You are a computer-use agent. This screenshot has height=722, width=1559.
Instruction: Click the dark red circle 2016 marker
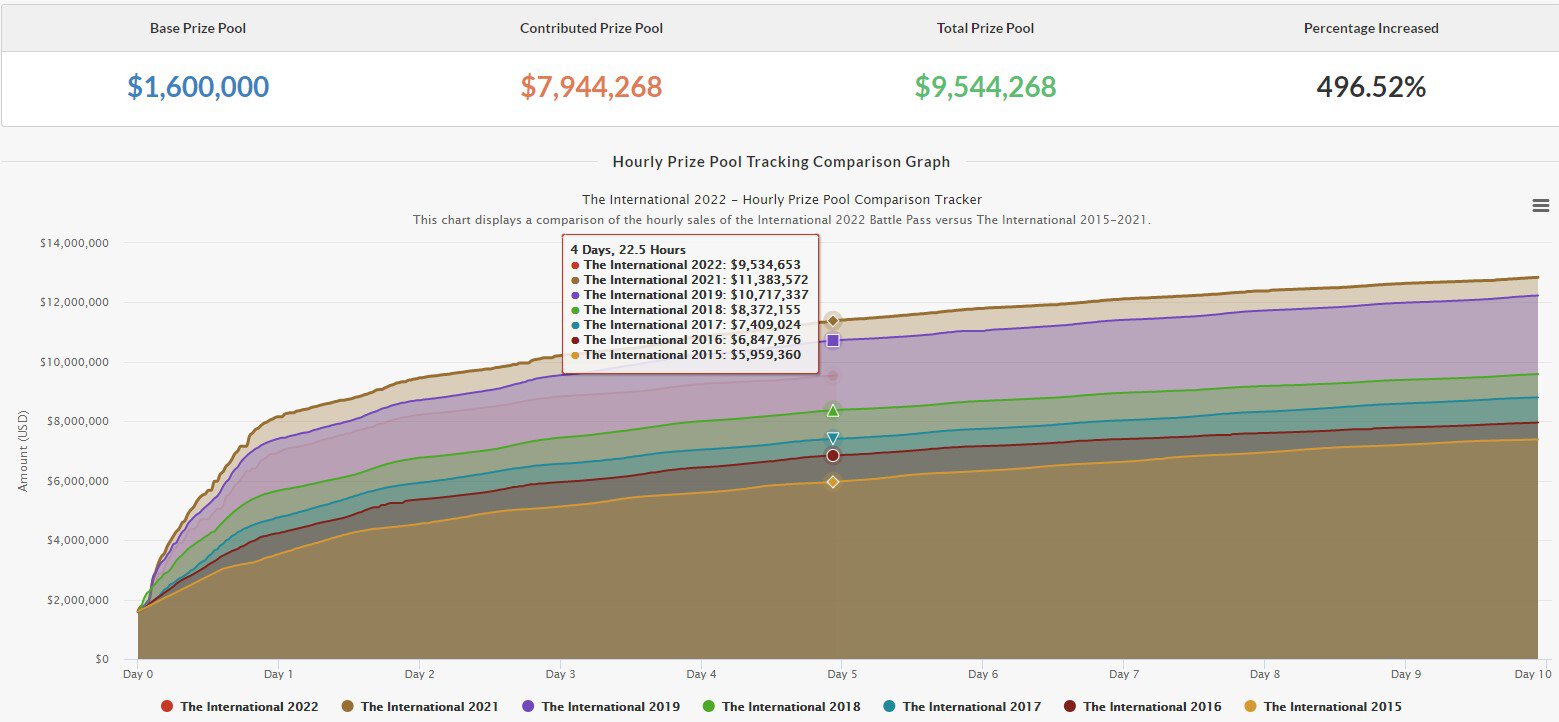point(833,456)
